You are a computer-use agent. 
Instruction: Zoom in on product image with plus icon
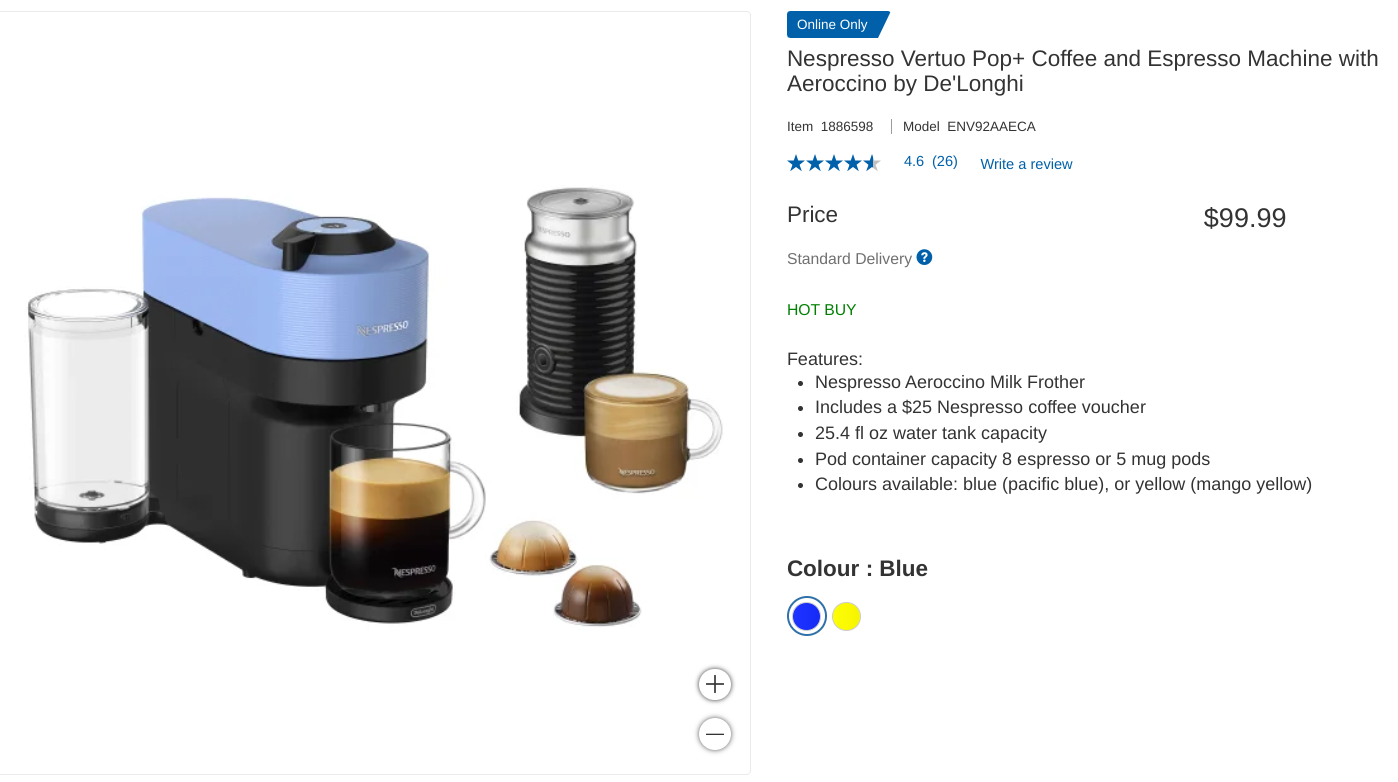(x=715, y=684)
